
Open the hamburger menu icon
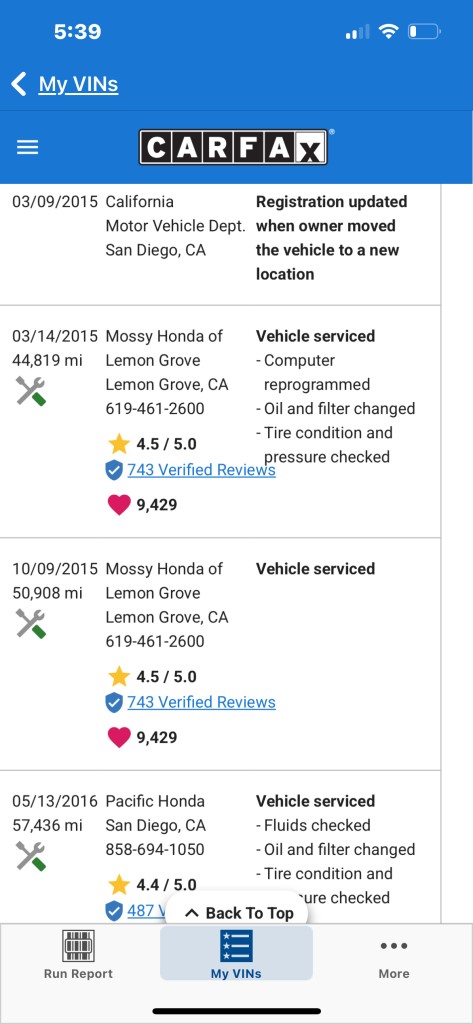[x=27, y=148]
